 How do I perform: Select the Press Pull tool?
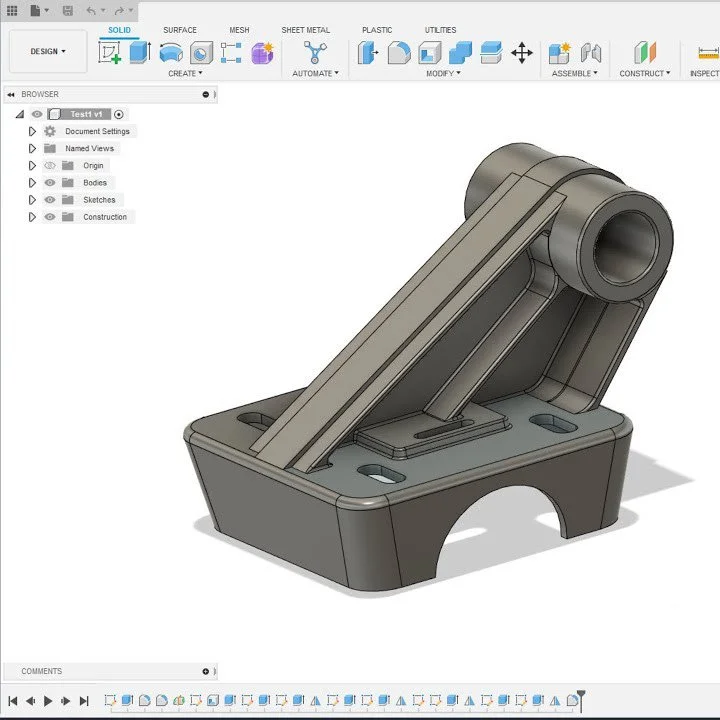367,52
